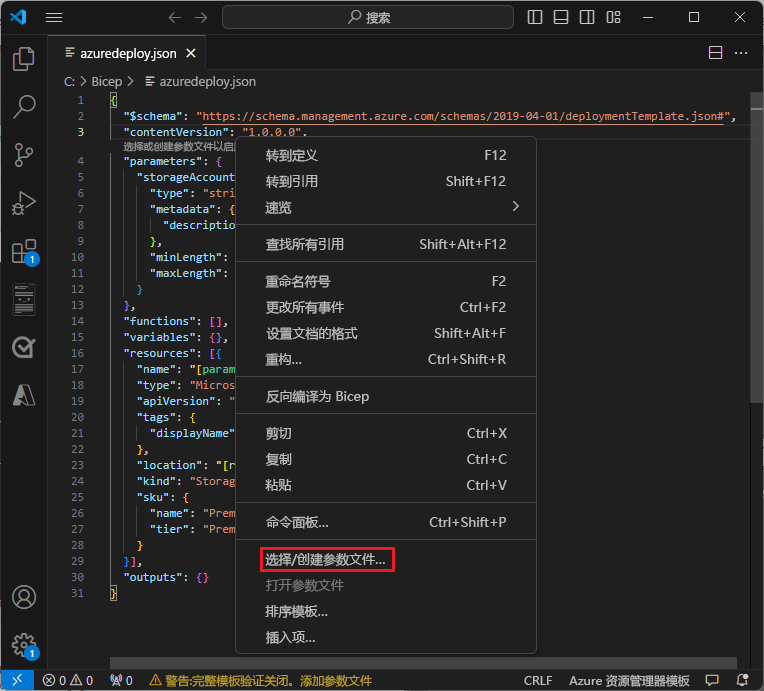
Task: Open the ports forwarded indicator showing 0
Action: coord(122,680)
